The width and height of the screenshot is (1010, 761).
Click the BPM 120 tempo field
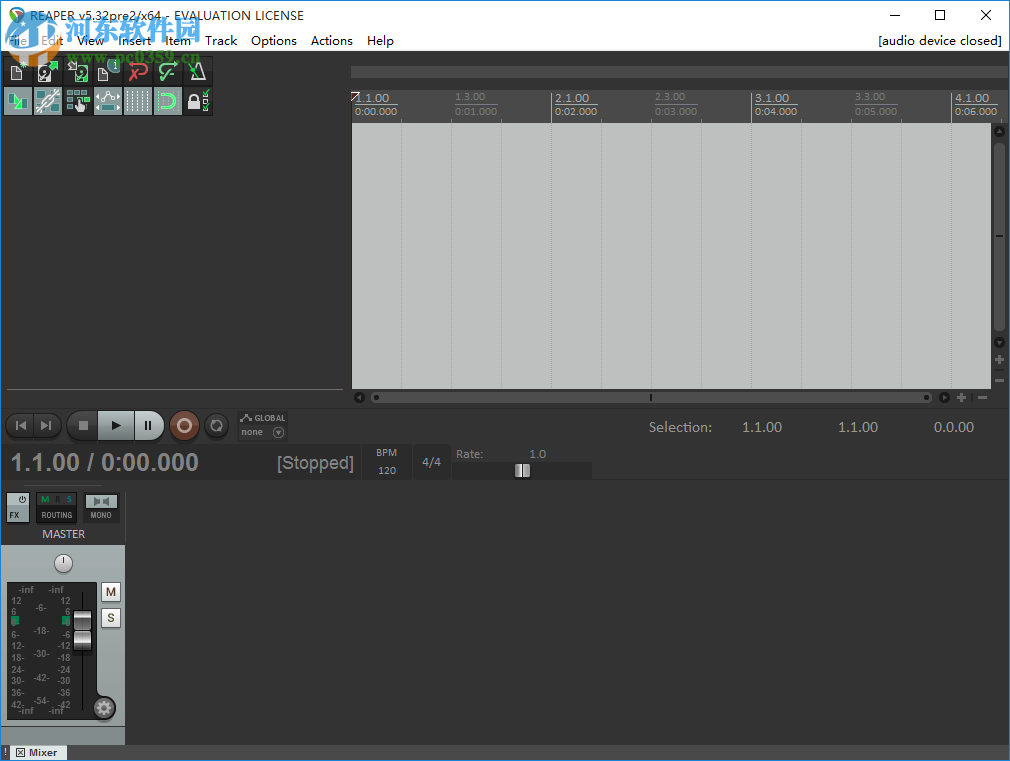click(386, 461)
